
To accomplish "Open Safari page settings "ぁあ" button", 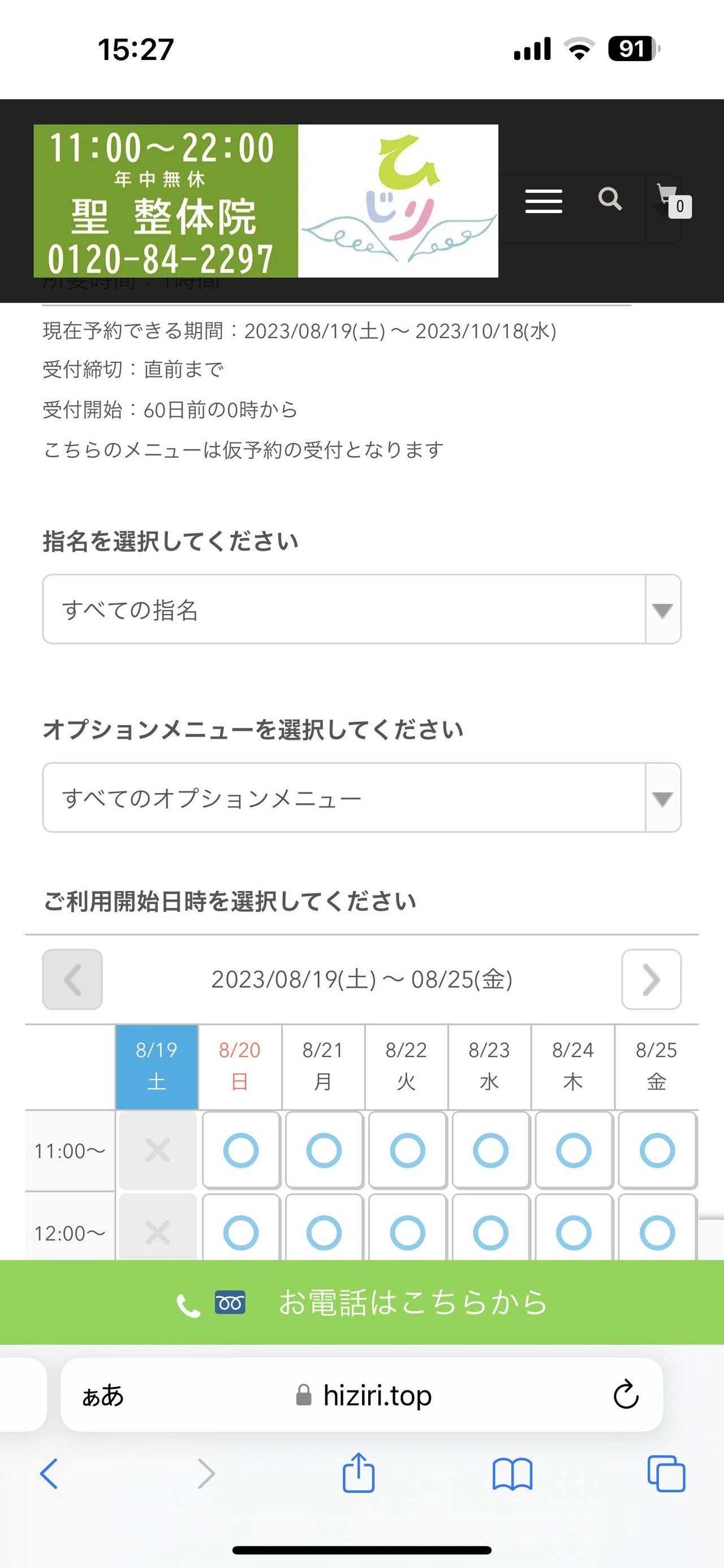I will point(103,1395).
